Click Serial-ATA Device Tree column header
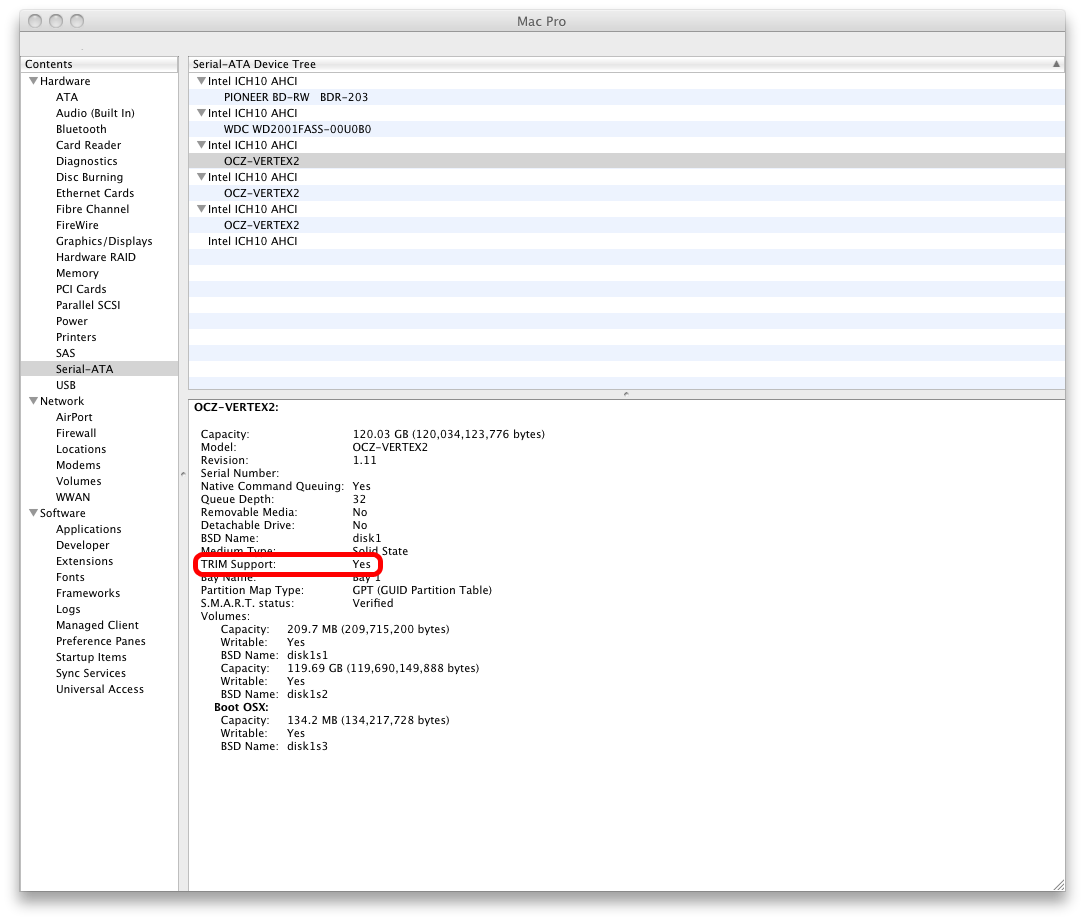1085x921 pixels. 626,64
